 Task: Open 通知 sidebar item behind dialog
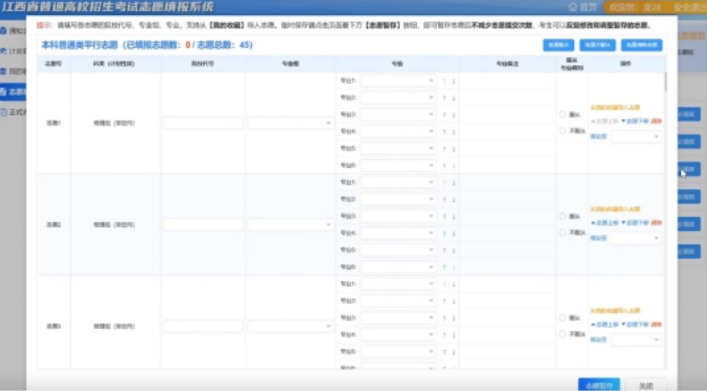coord(13,31)
